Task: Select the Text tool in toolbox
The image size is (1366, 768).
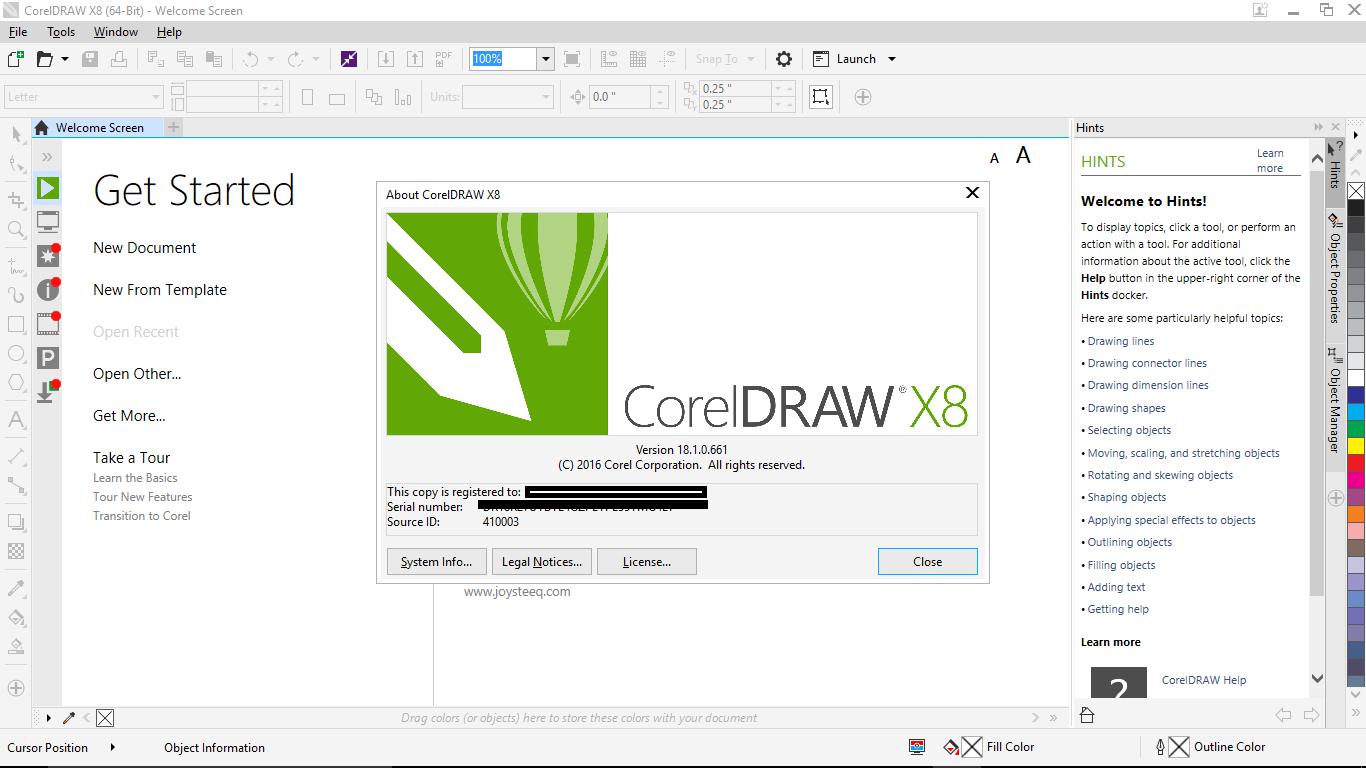Action: click(16, 419)
